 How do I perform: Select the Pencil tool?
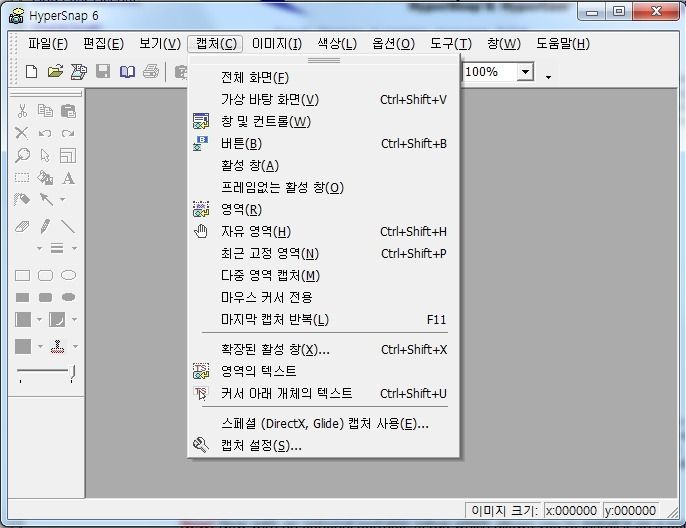click(45, 226)
